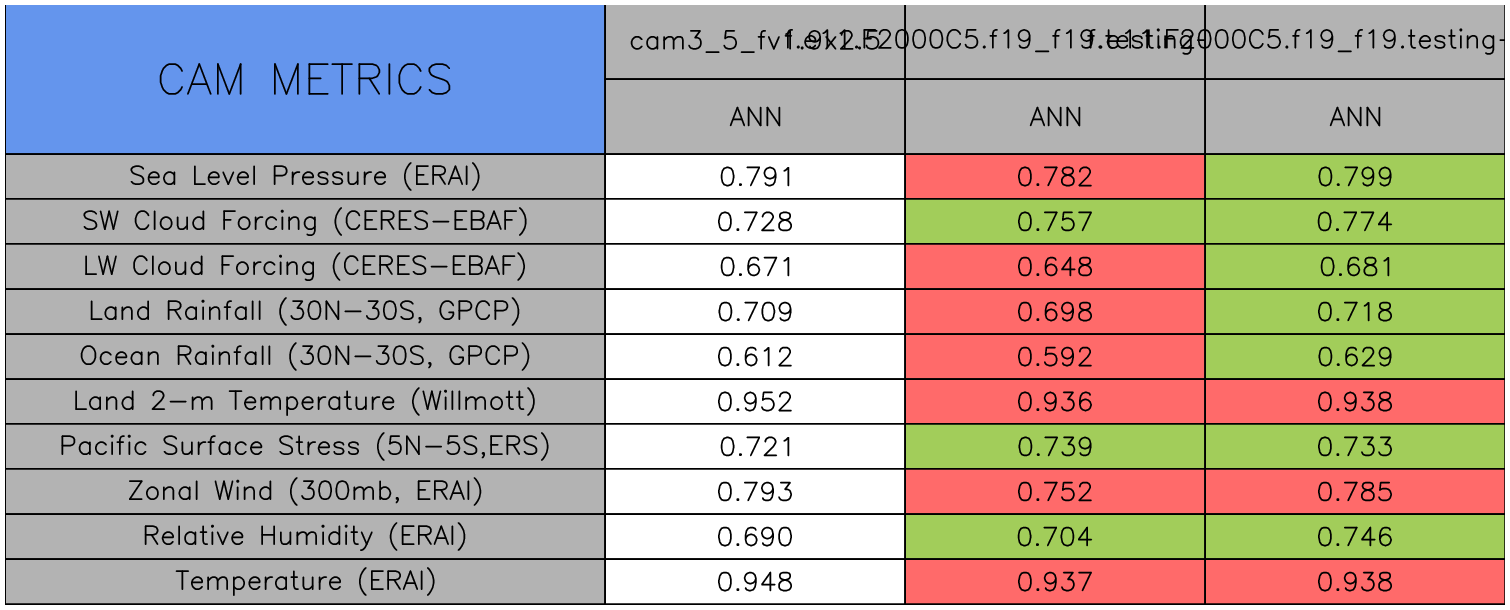Click the red cell showing 0.782
This screenshot has width=1510, height=610.
[x=1055, y=177]
